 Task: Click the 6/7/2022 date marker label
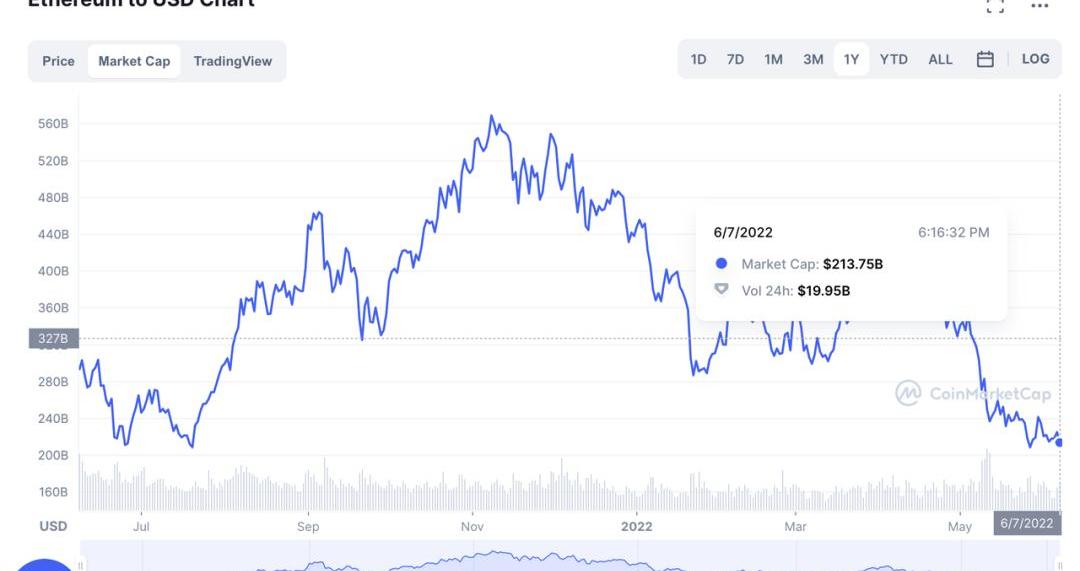(x=1026, y=523)
